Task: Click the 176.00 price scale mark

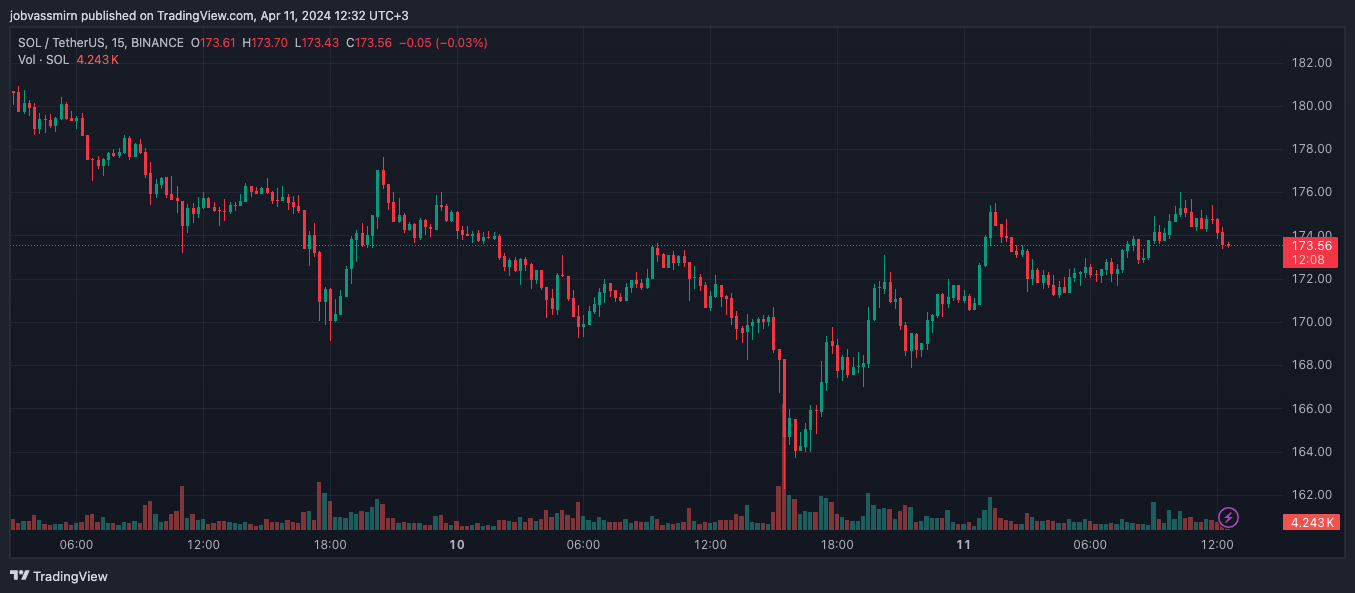Action: click(1311, 192)
